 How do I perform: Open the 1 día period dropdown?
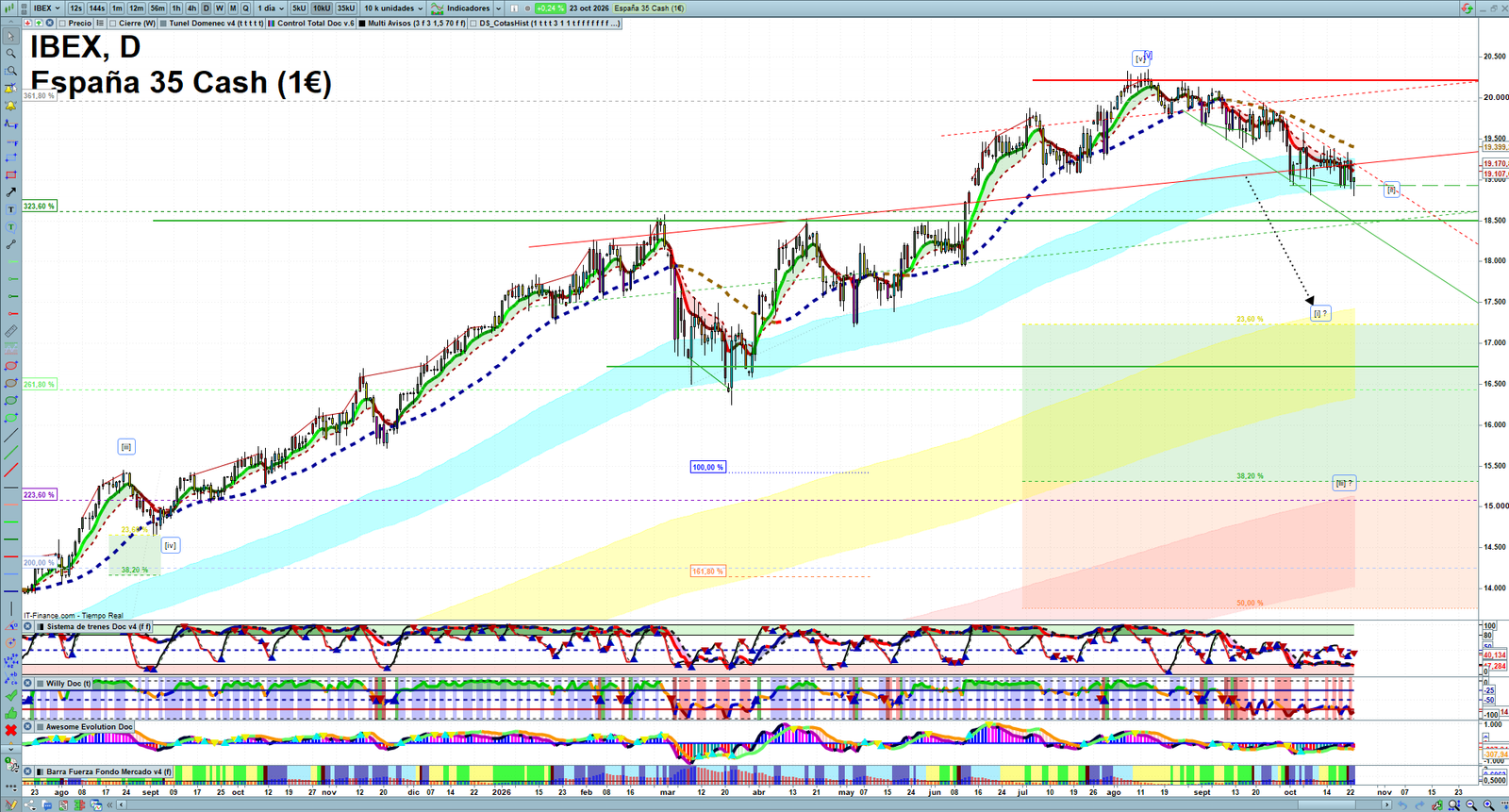pos(272,8)
